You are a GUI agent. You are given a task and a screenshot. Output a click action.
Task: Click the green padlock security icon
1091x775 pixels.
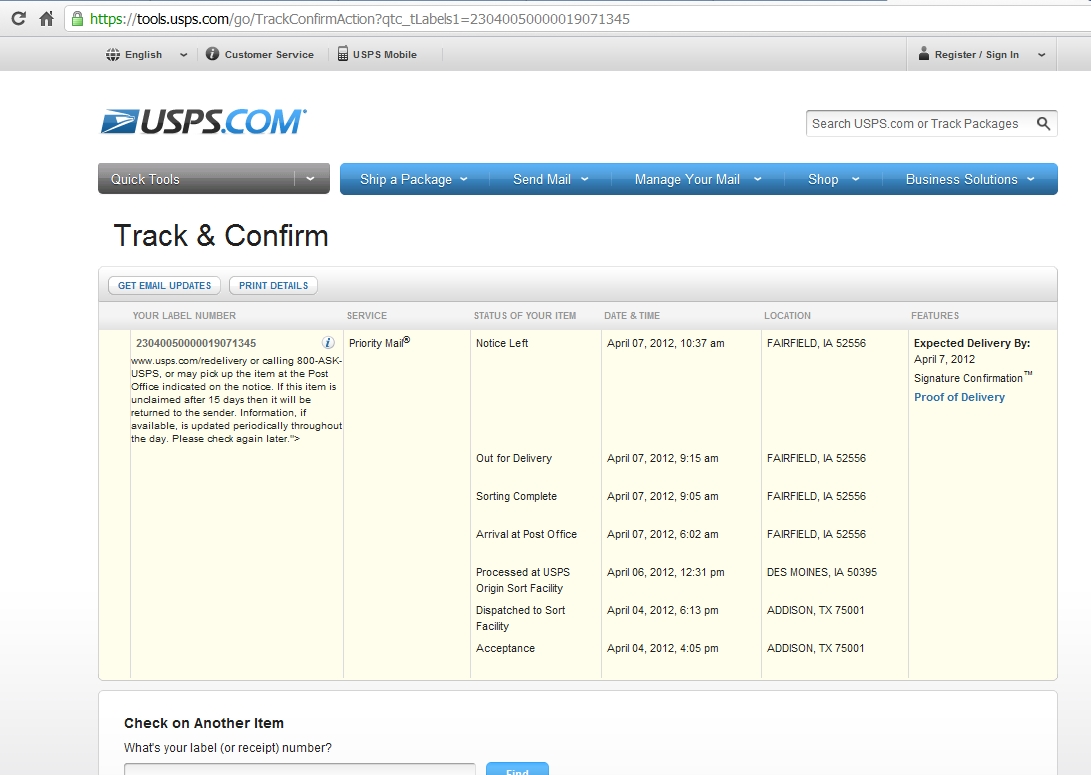click(77, 19)
